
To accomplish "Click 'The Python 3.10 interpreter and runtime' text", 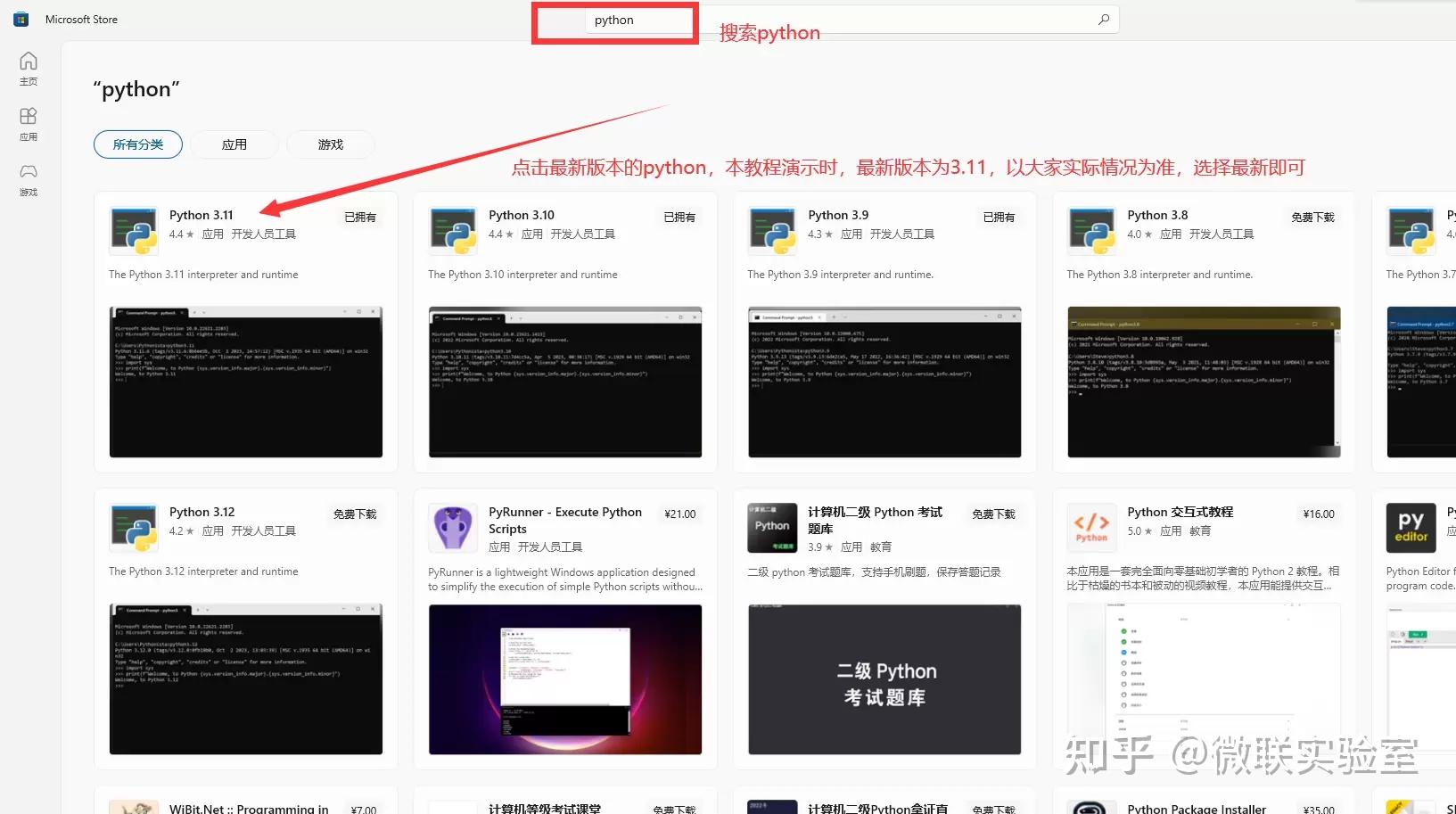I will [x=522, y=275].
